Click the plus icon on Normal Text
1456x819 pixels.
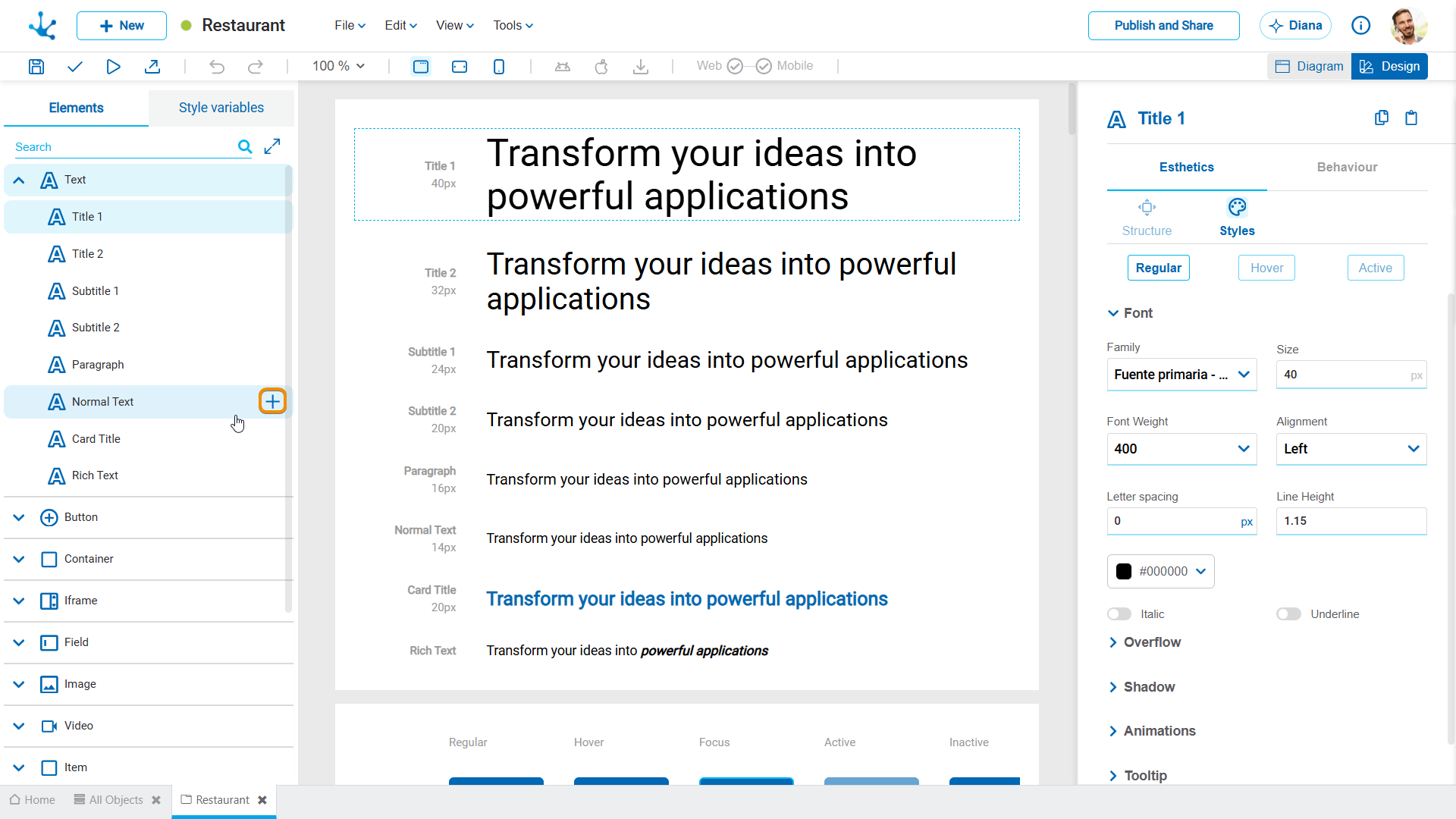tap(272, 401)
